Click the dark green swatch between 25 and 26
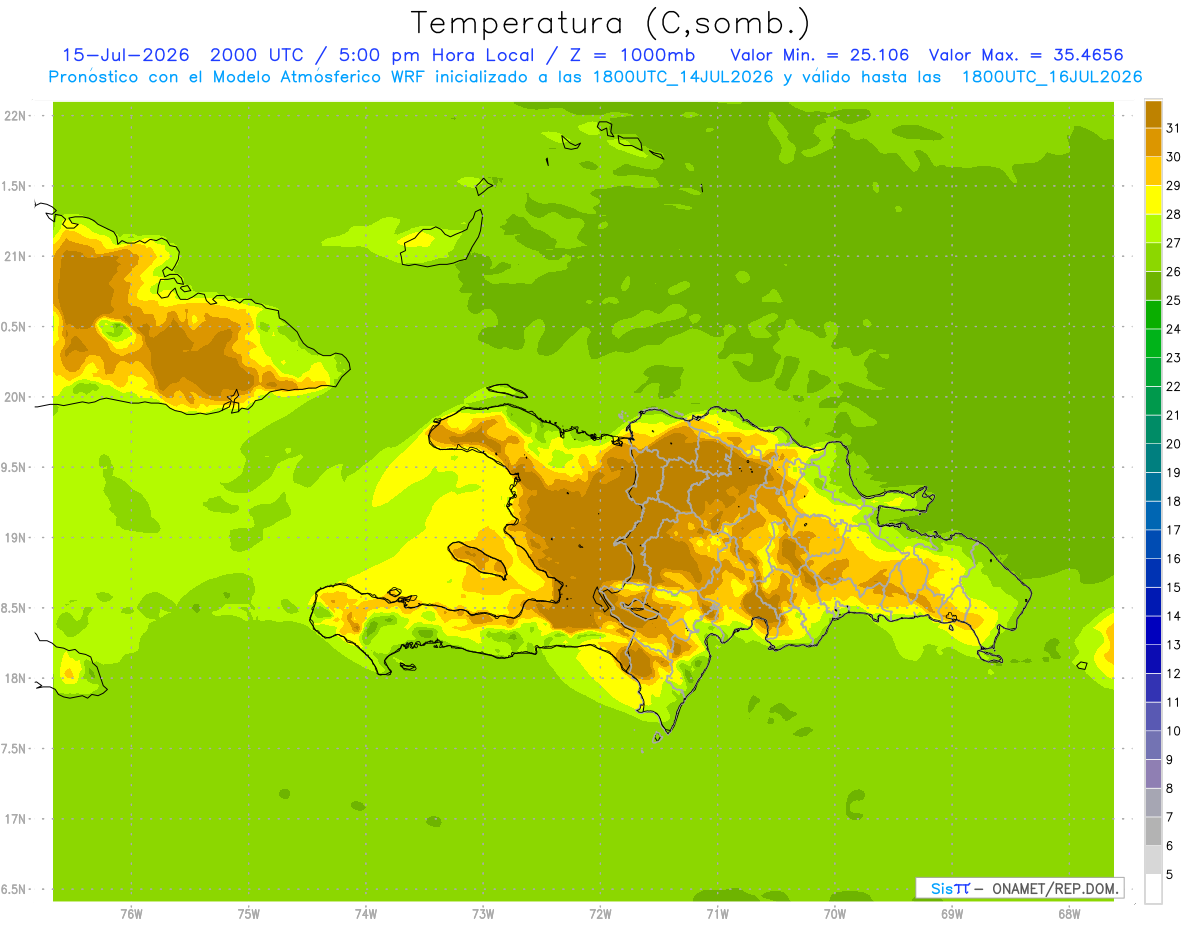 (1153, 286)
